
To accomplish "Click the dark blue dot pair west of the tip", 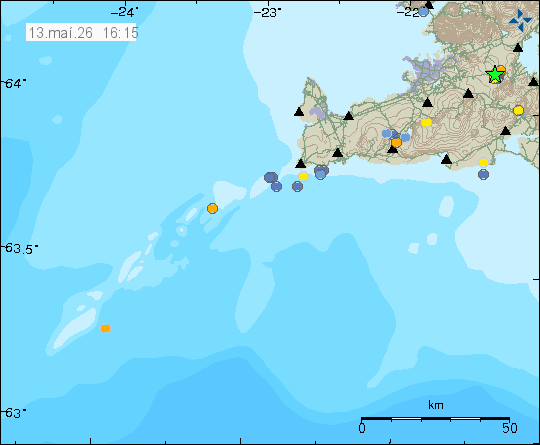I will click(271, 177).
